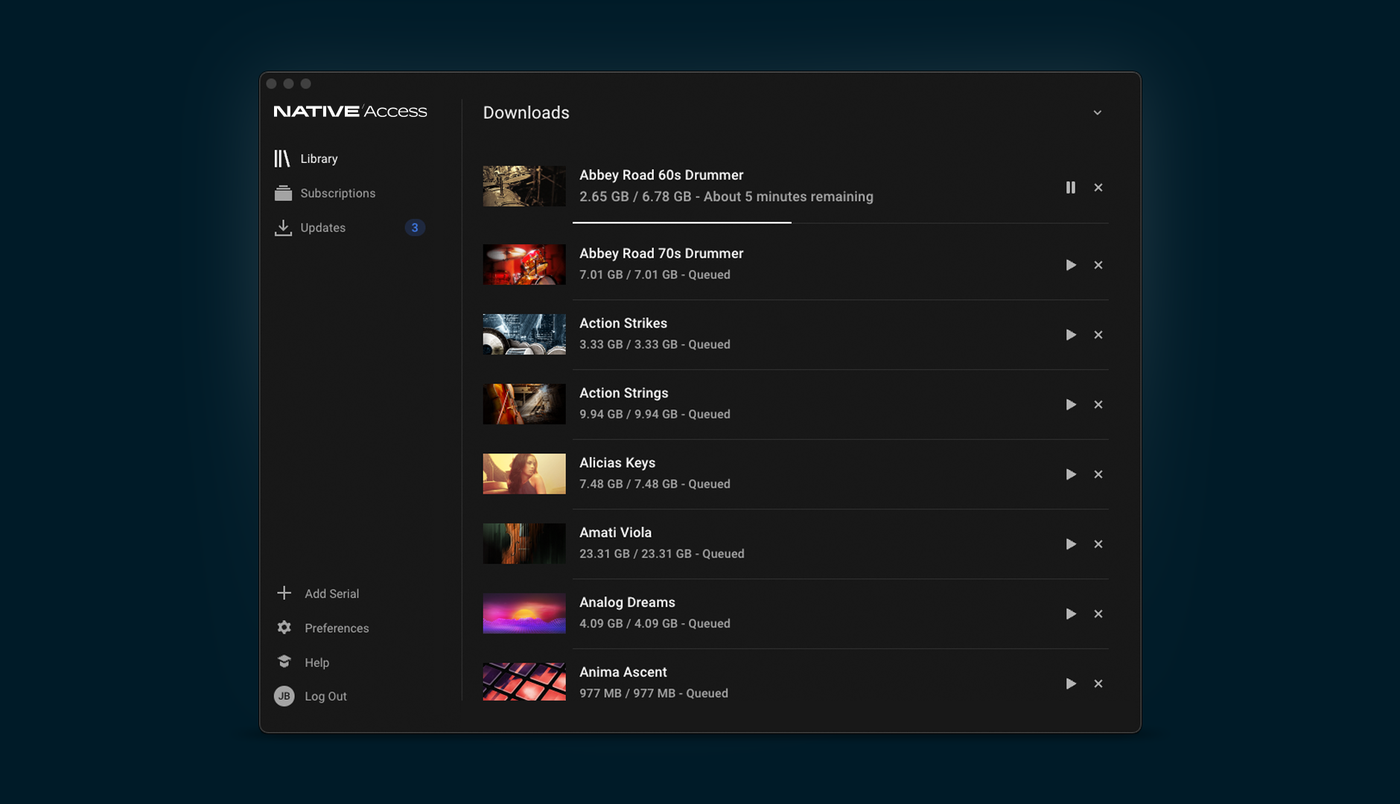Viewport: 1400px width, 804px height.
Task: Click the Abbey Road 60s Drummer progress bar
Action: pos(840,222)
